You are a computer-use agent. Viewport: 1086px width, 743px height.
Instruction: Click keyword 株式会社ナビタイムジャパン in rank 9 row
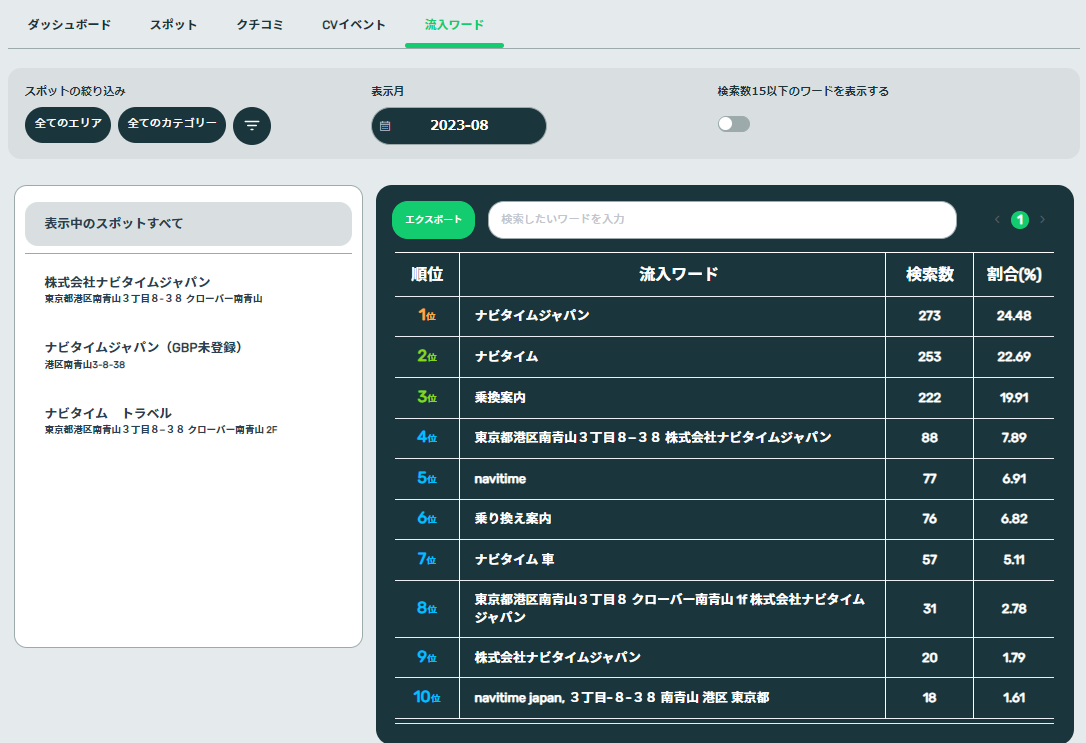pyautogui.click(x=558, y=657)
